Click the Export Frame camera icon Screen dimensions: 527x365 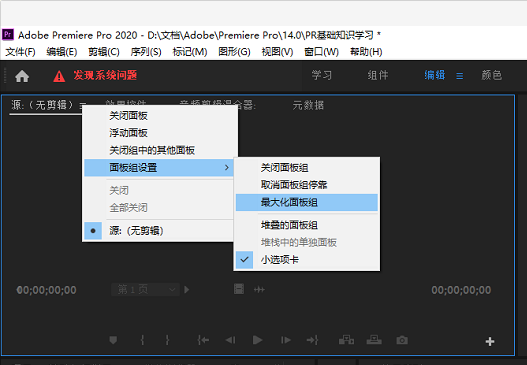[x=402, y=340]
